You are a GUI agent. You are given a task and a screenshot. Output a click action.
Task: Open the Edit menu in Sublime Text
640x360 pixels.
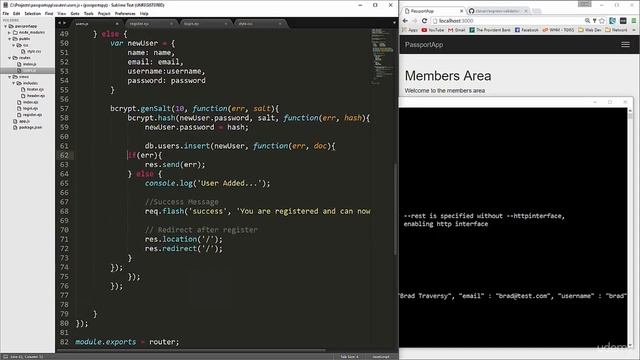point(17,13)
